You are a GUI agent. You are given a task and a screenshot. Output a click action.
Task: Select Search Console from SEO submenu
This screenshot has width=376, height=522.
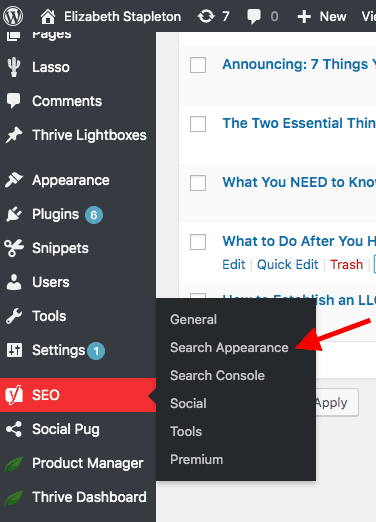(x=217, y=375)
